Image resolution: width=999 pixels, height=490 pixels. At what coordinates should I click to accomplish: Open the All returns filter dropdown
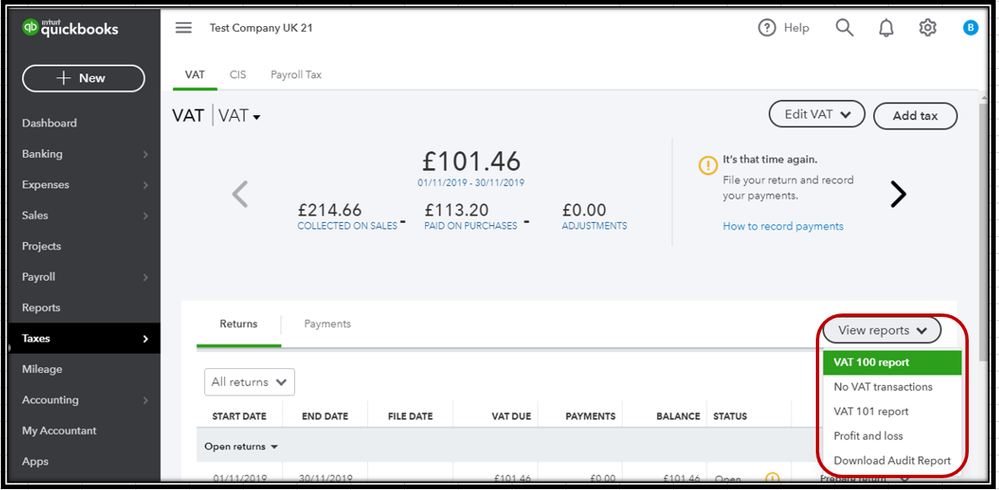[x=250, y=382]
